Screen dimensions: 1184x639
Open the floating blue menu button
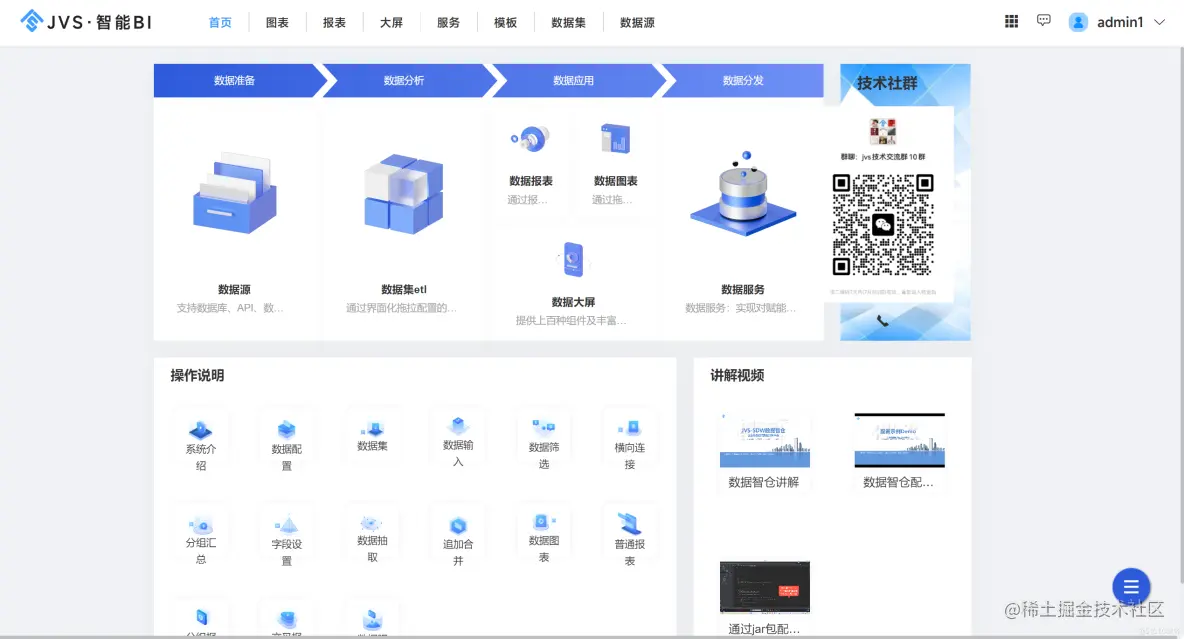tap(1131, 587)
